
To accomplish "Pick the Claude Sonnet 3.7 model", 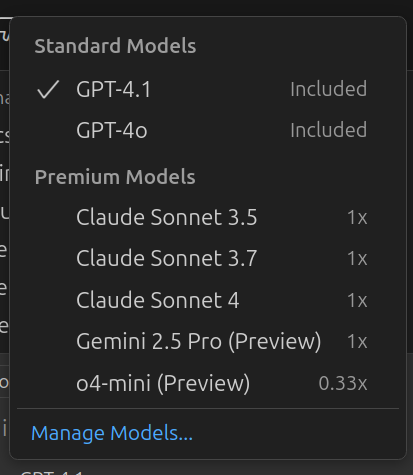I will 208,258.
